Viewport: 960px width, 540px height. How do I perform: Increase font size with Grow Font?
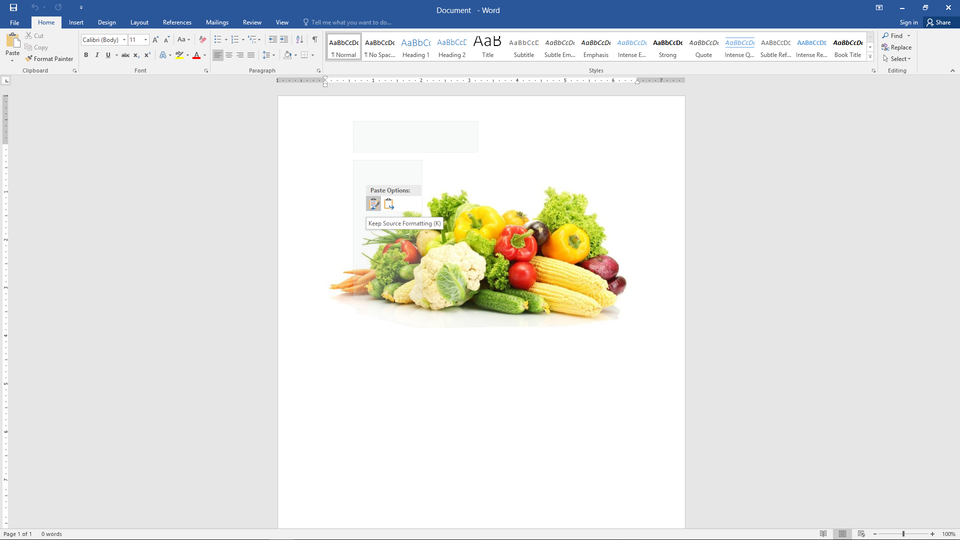(x=156, y=40)
